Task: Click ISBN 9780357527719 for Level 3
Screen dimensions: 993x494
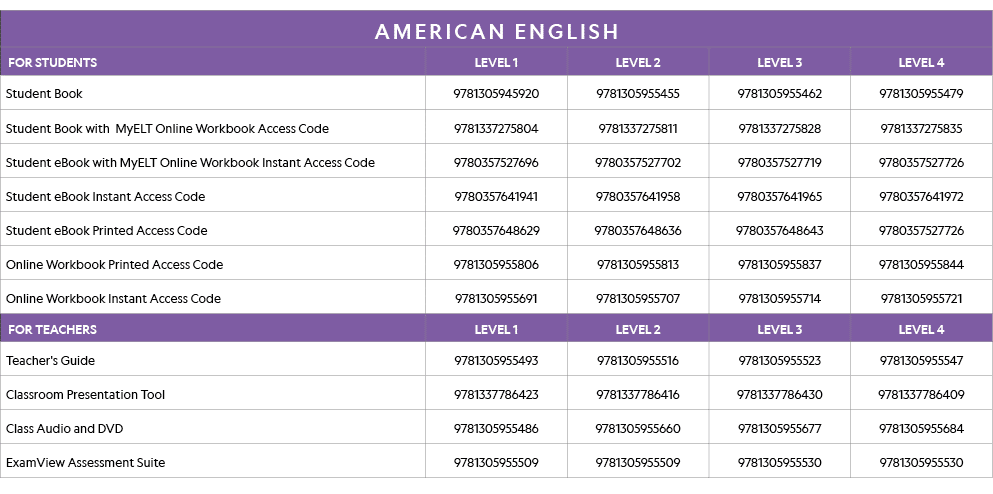Action: click(x=779, y=163)
